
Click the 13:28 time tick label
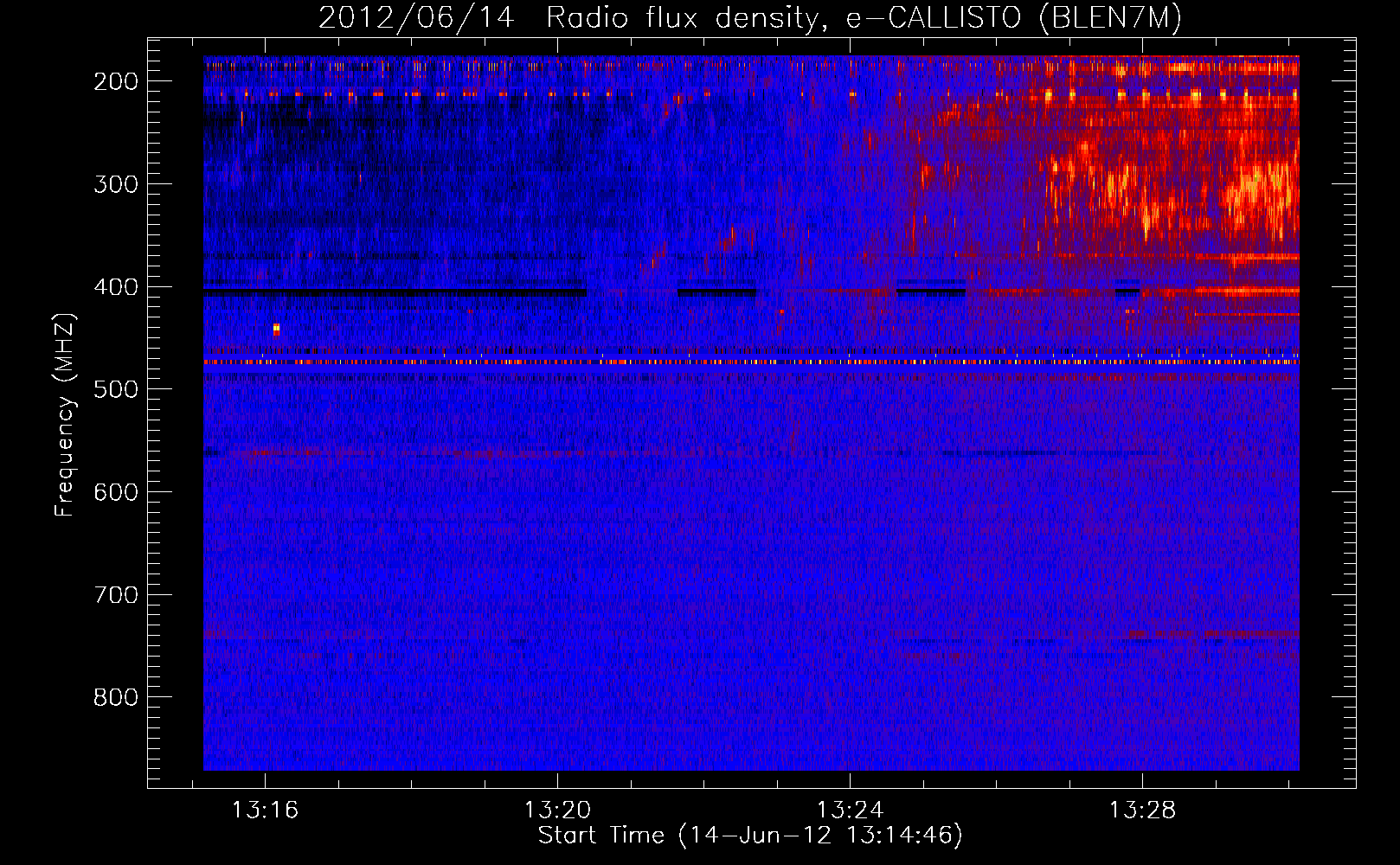[x=1143, y=811]
